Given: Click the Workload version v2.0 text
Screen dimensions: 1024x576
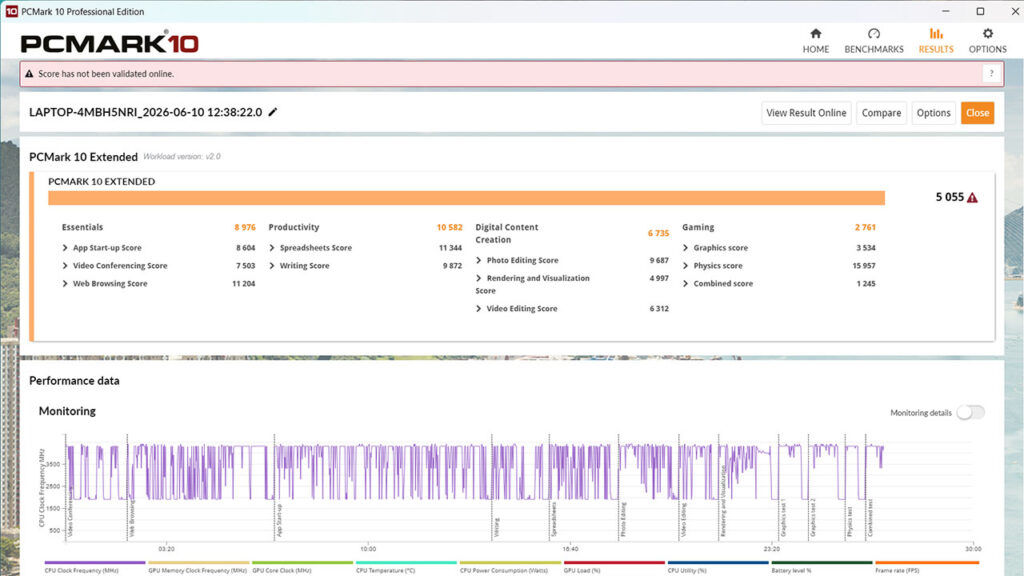Looking at the screenshot, I should tap(182, 157).
